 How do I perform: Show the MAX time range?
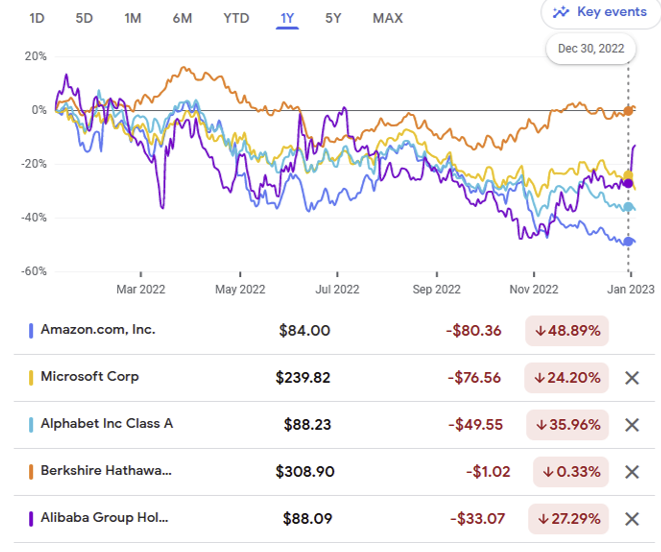point(387,18)
